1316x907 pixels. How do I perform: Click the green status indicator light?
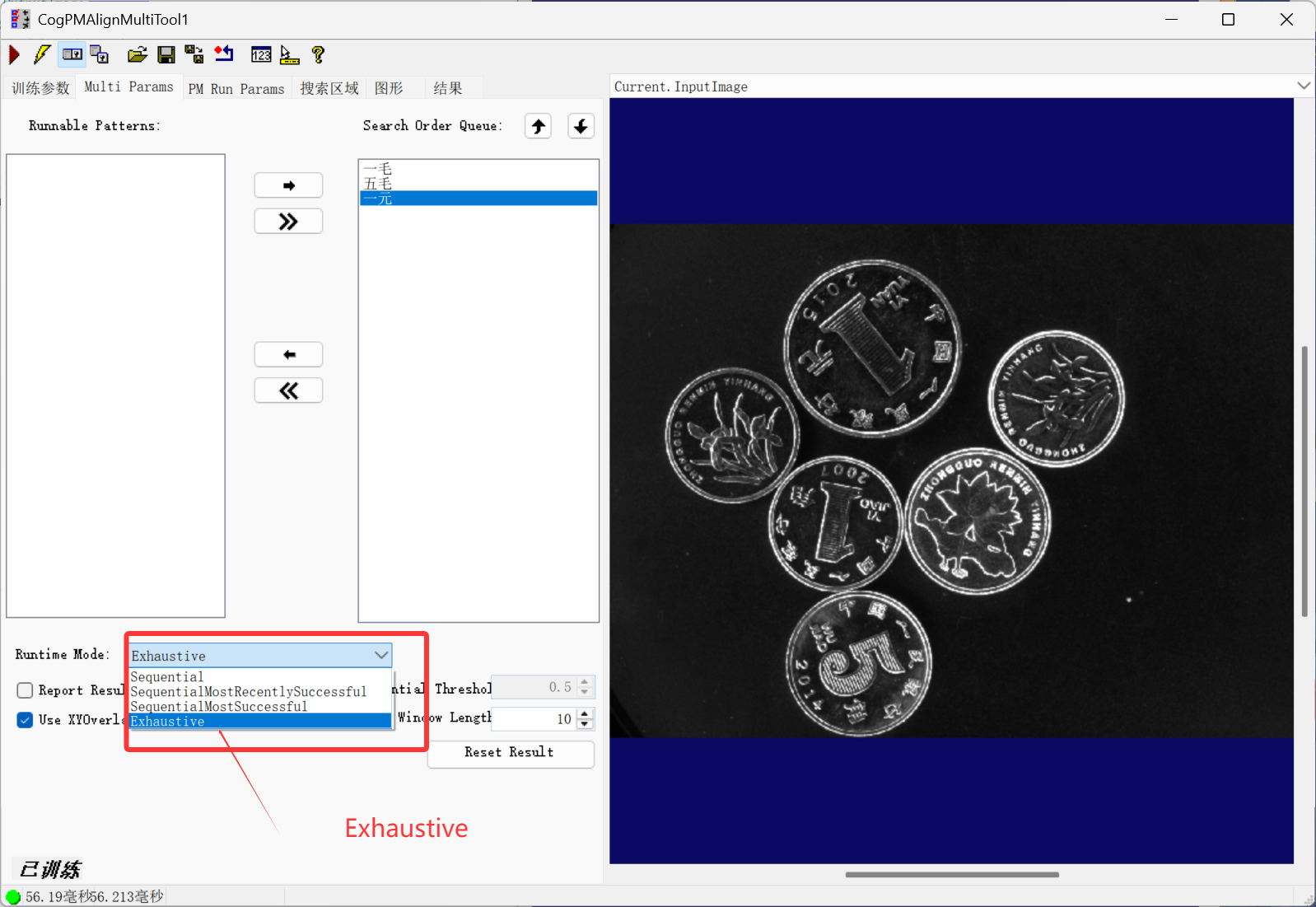[13, 897]
